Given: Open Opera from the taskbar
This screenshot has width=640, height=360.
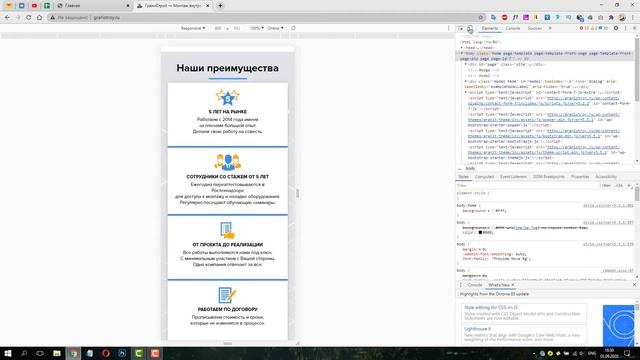Looking at the screenshot, I should (106, 353).
